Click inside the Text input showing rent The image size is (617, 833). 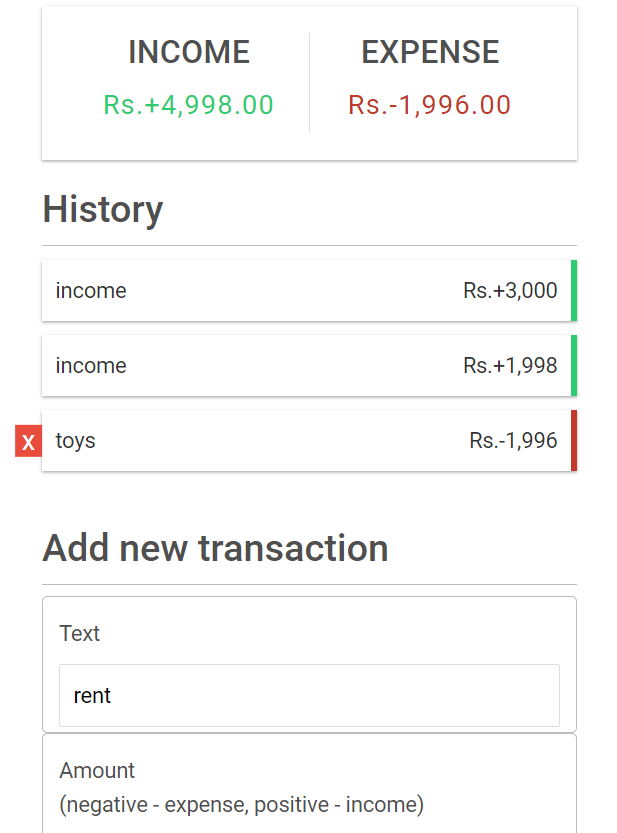310,695
